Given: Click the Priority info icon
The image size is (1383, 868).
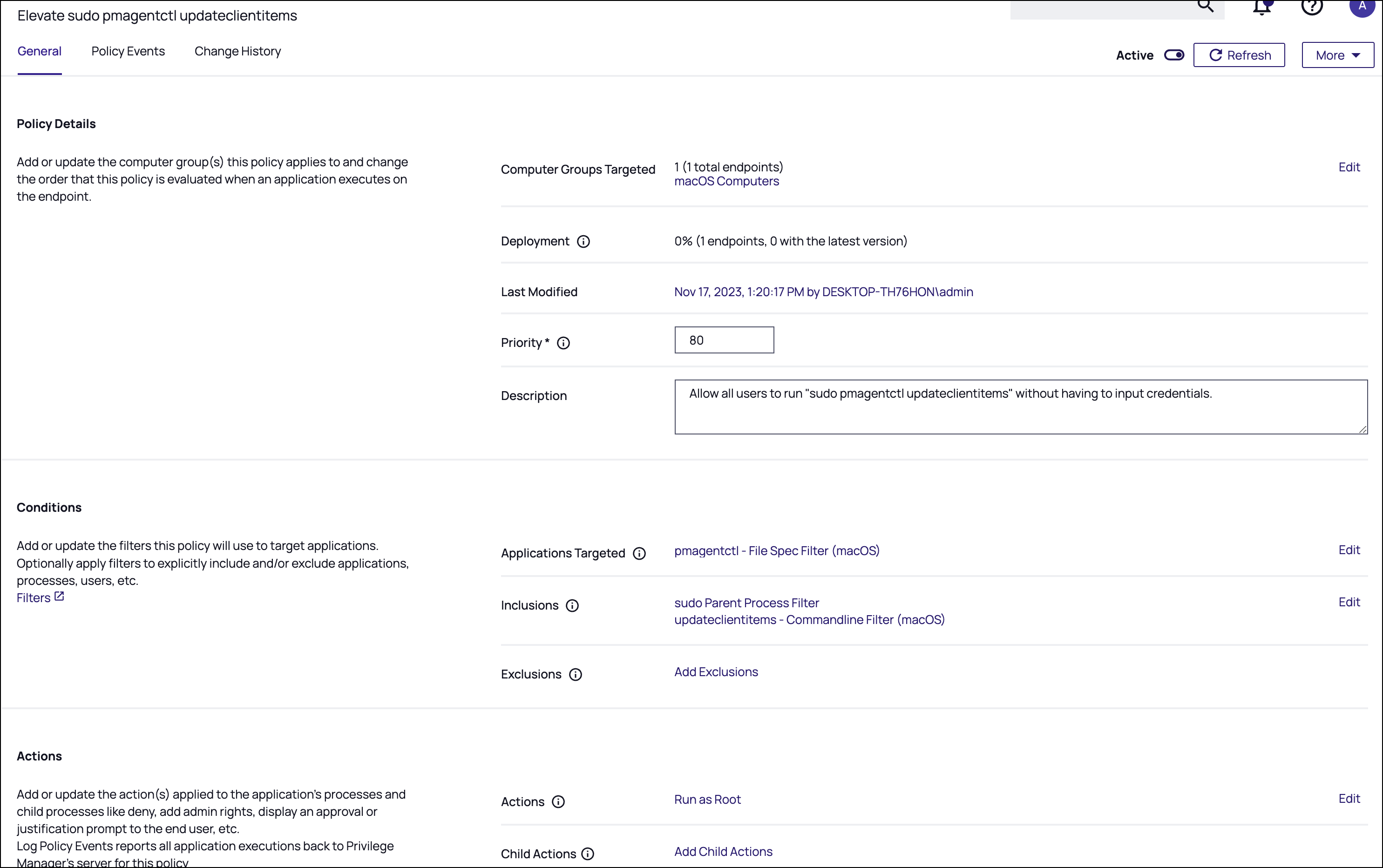Looking at the screenshot, I should pos(563,343).
